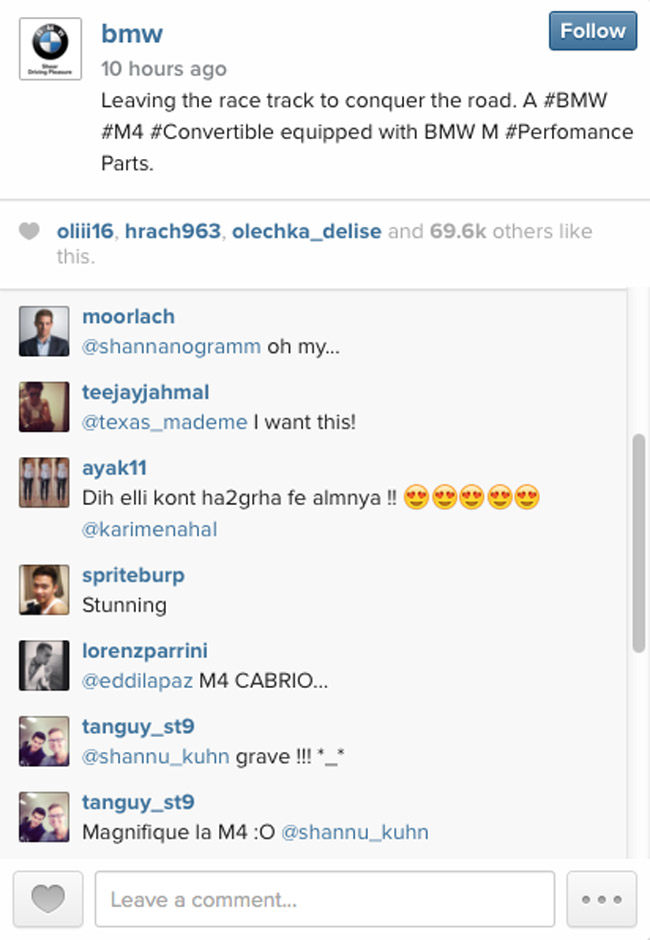Open the @eddilapaz mention link

click(137, 681)
